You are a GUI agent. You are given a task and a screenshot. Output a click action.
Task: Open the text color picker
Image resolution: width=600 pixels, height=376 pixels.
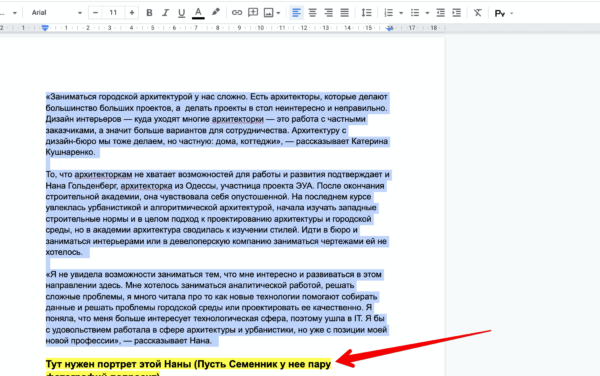click(198, 13)
